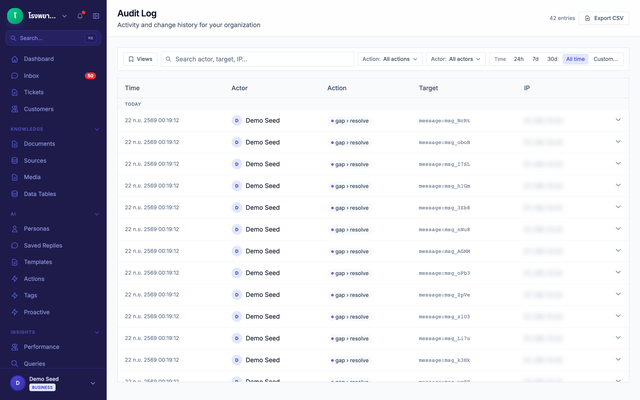Collapse the Knowledge sidebar section

pos(97,129)
